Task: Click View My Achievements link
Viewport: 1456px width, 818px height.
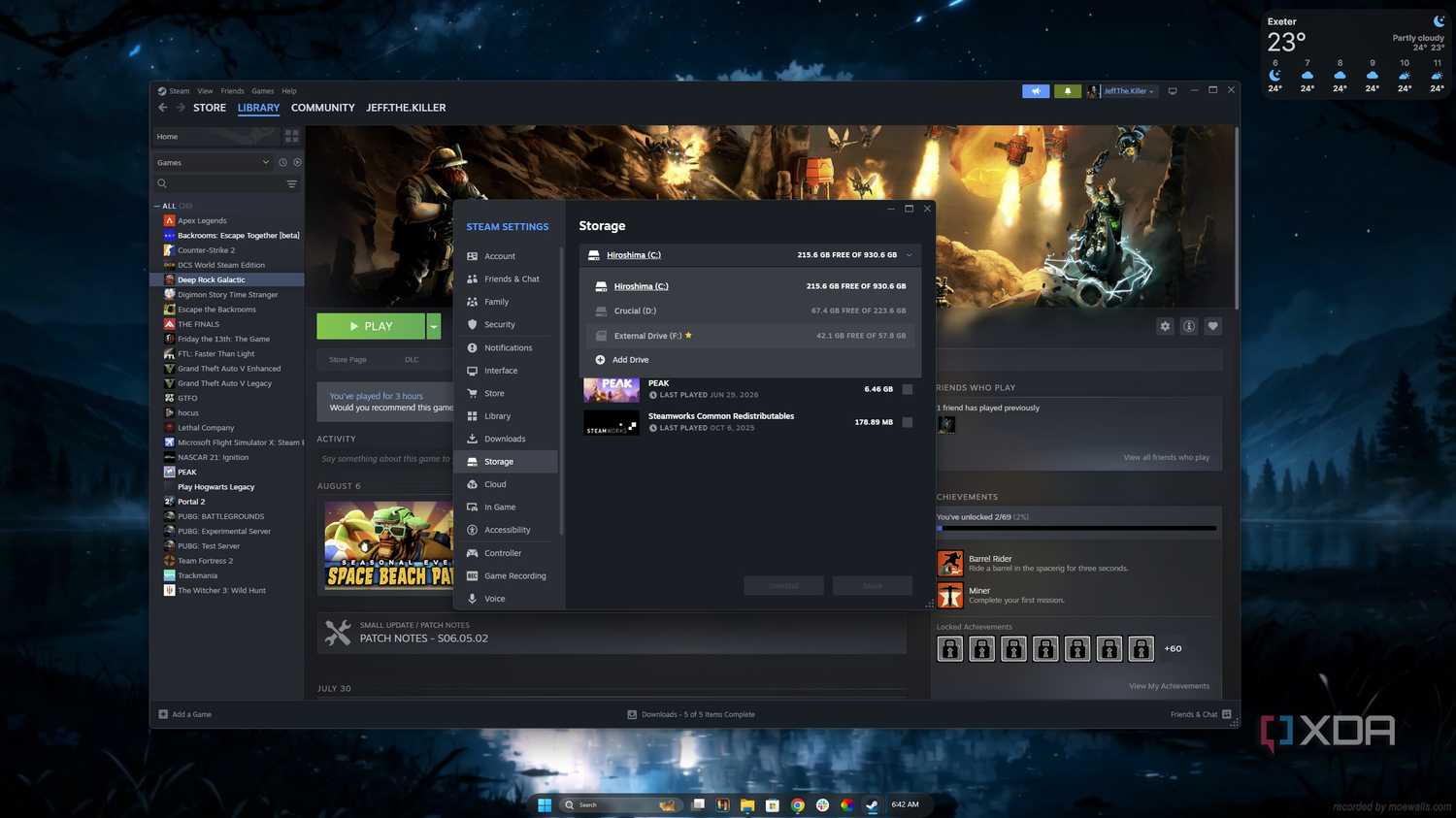Action: click(1169, 686)
